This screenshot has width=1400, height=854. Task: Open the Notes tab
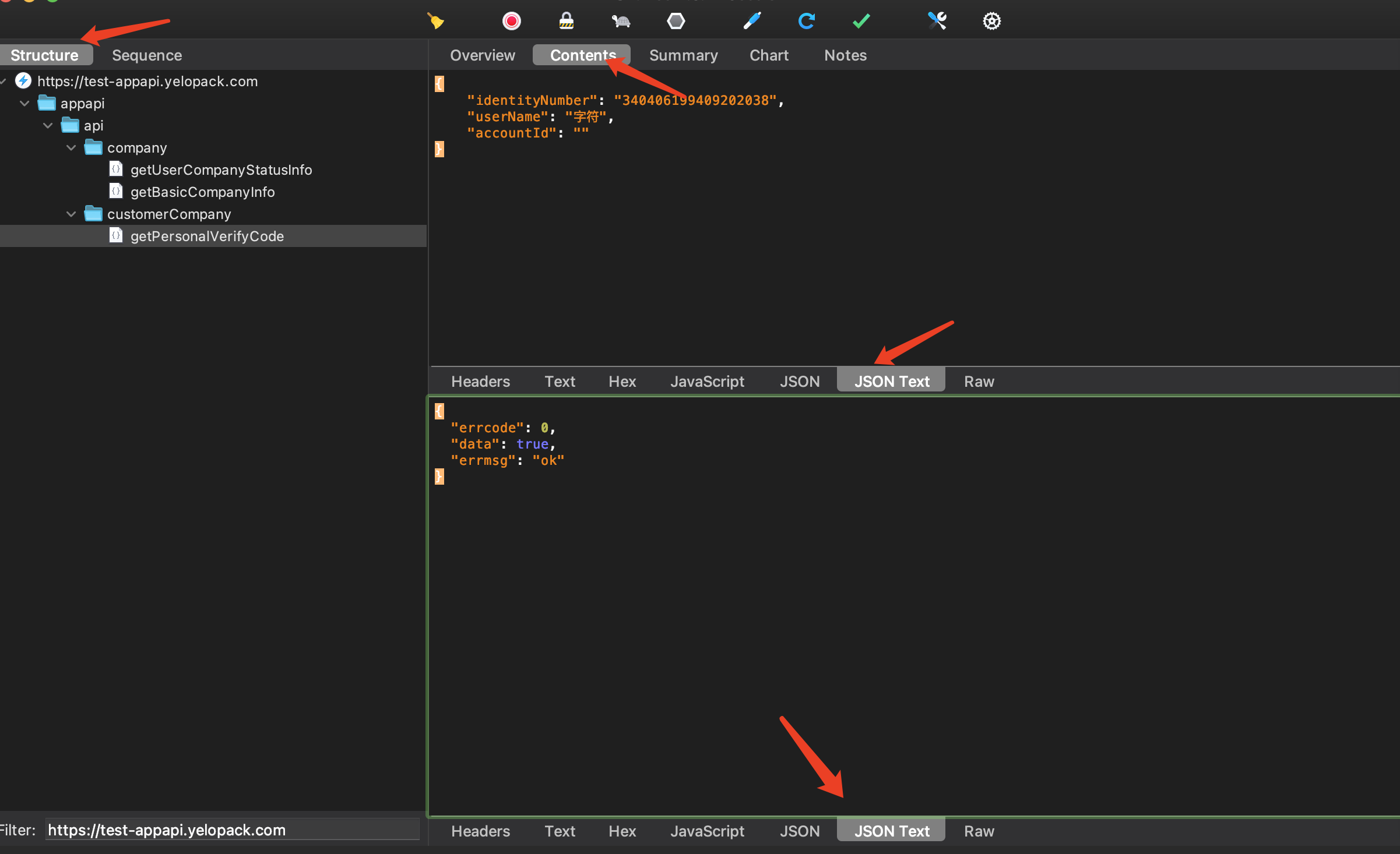point(845,55)
